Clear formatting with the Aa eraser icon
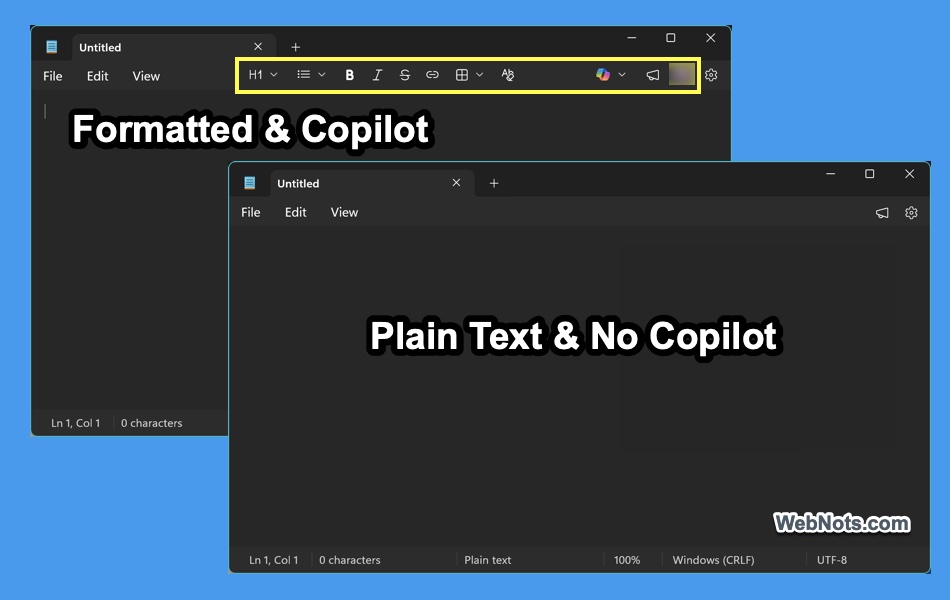950x600 pixels. click(x=508, y=75)
